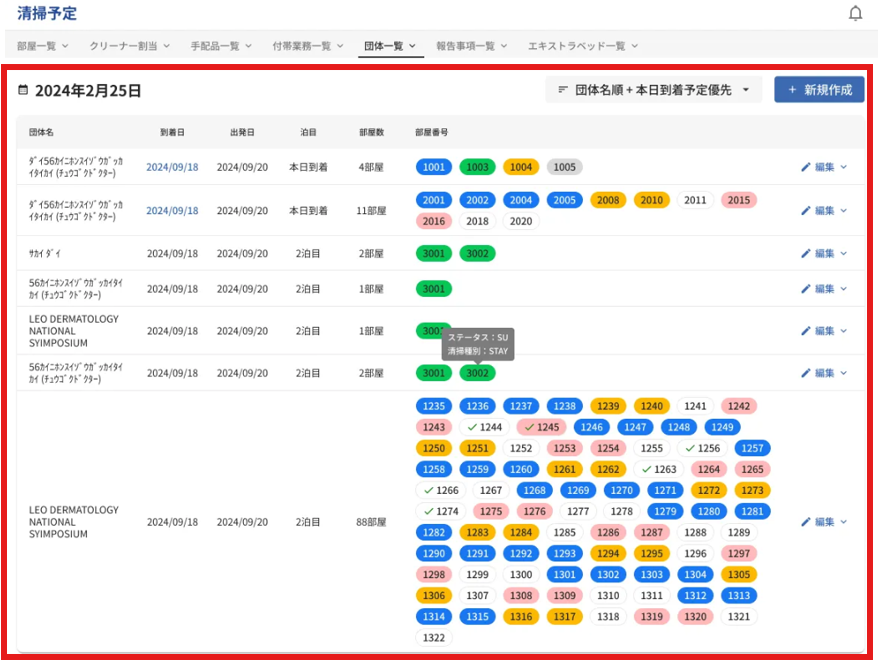878x660 pixels.
Task: Click the blue 2024/09/18 date in the 4部屋 row
Action: [172, 167]
